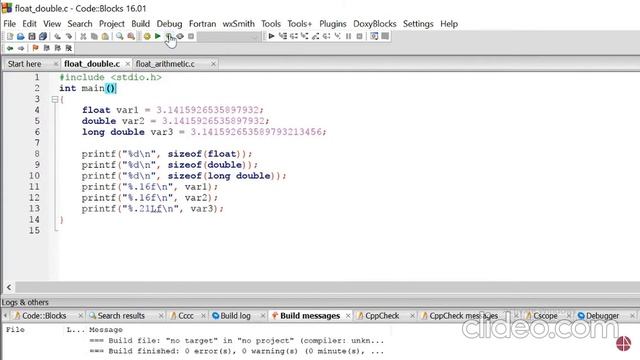The image size is (640, 360).
Task: Open the Help menu
Action: point(449,24)
